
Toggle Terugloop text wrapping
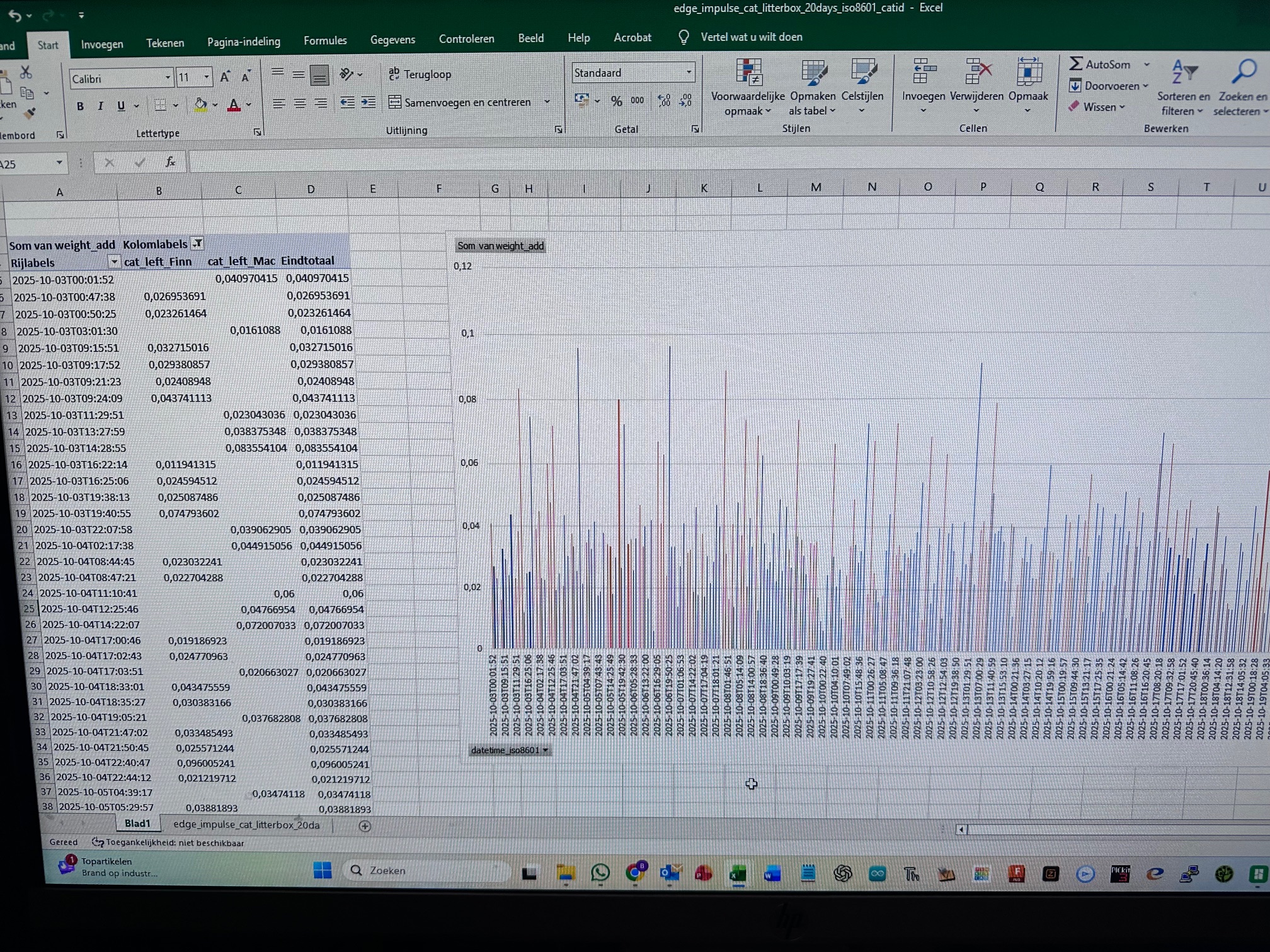coord(420,74)
